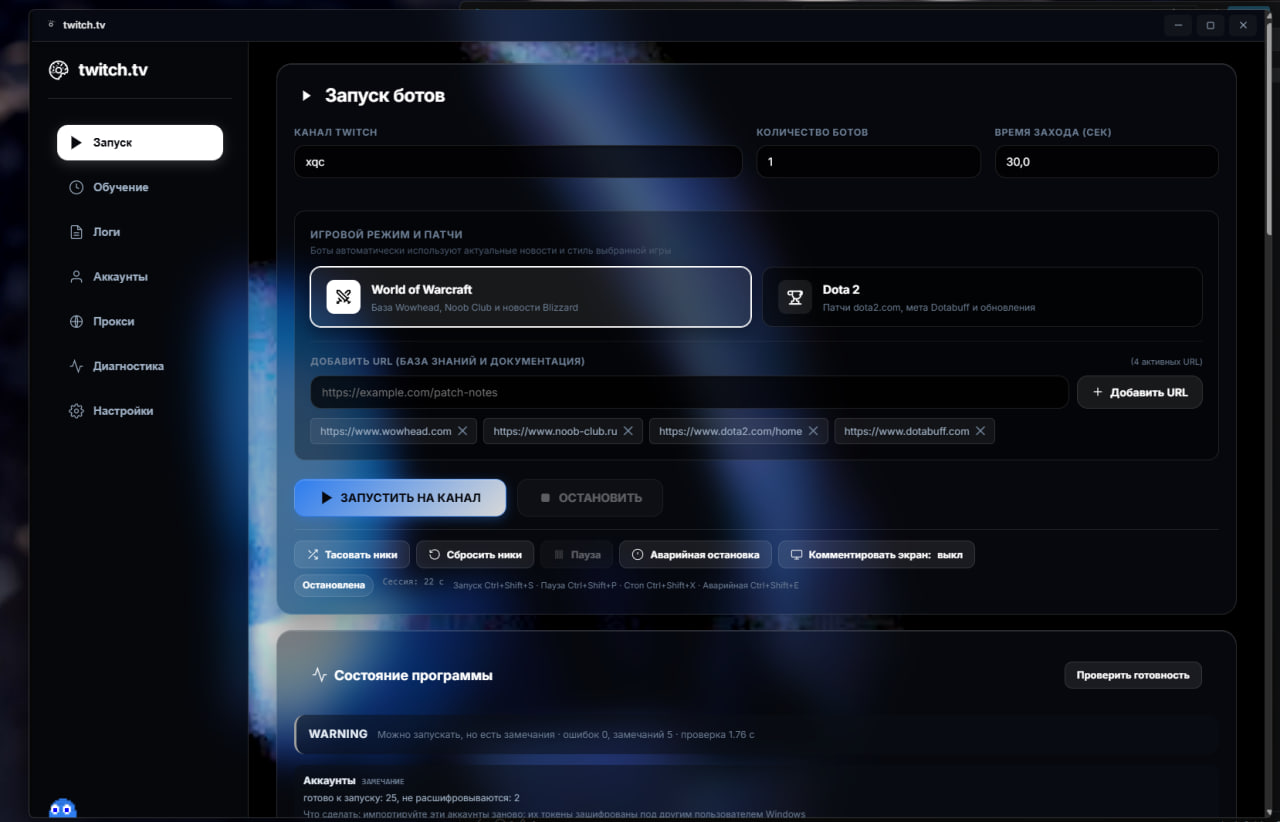Click Проверить готовность button
This screenshot has height=822, width=1280.
1133,675
